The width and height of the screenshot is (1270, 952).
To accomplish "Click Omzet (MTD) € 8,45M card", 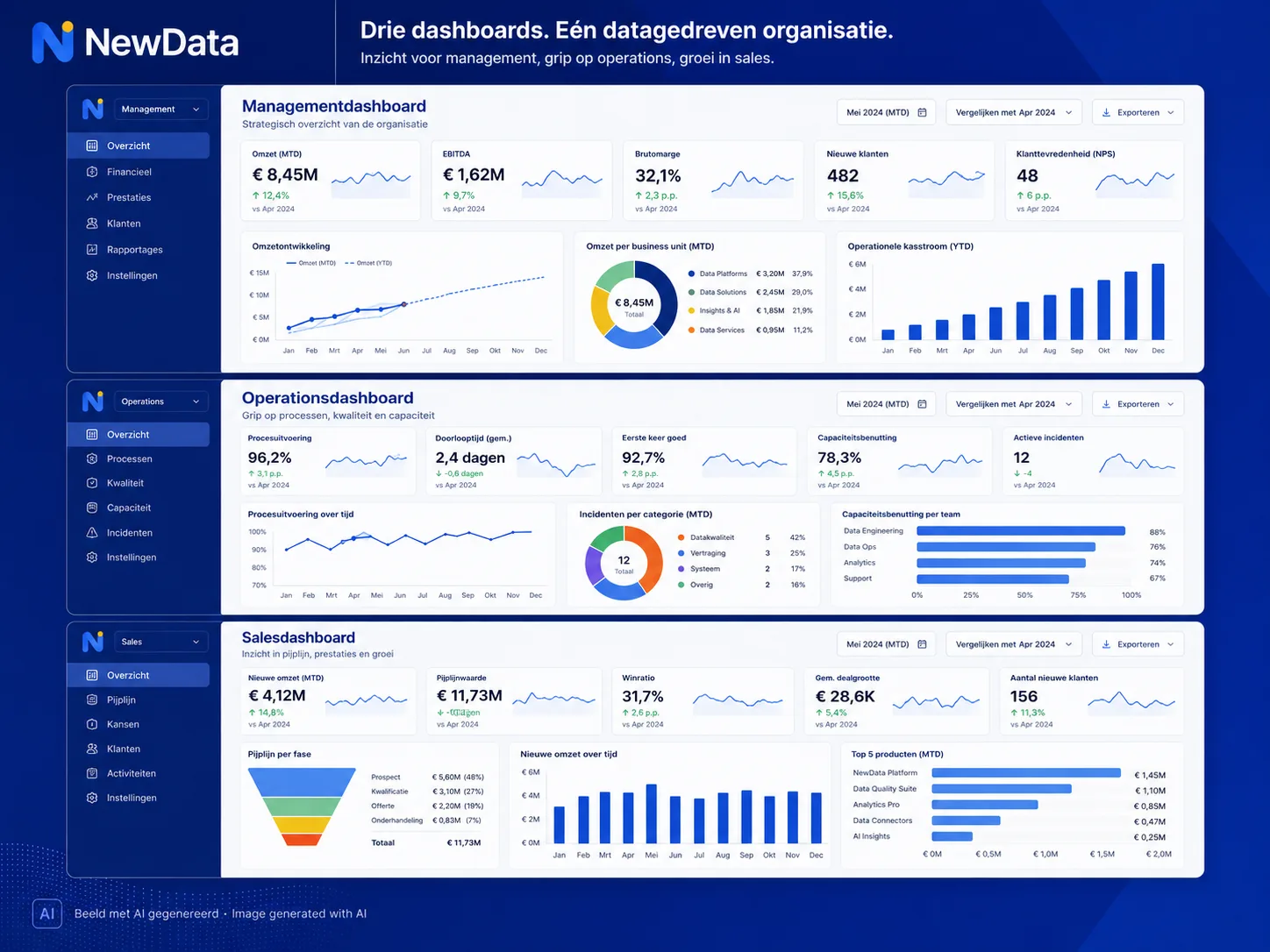I will tap(331, 181).
